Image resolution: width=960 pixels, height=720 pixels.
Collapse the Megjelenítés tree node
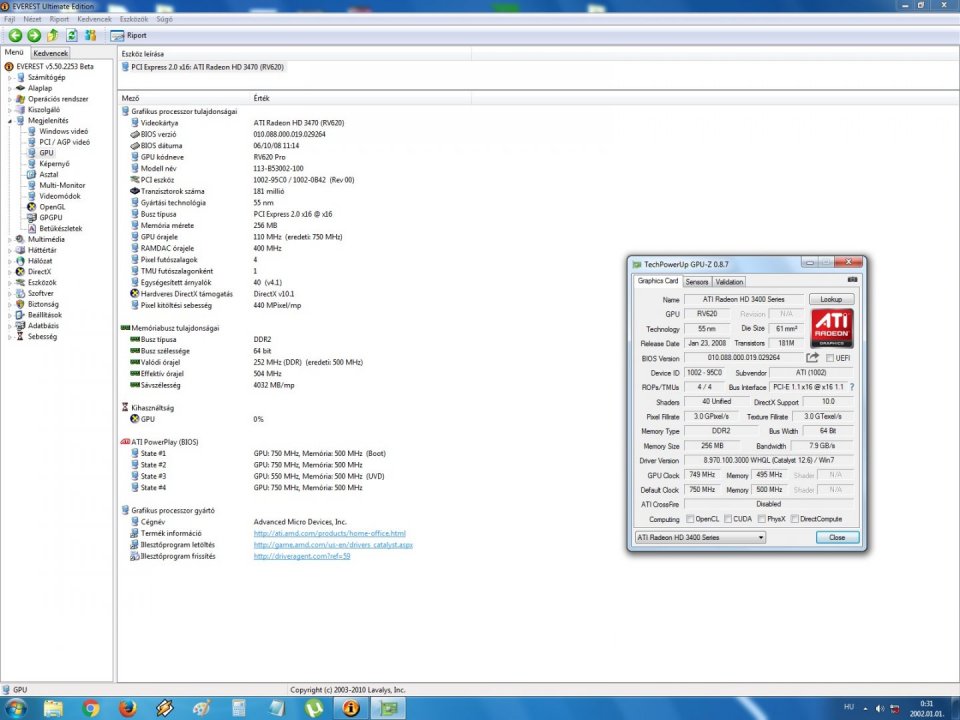pyautogui.click(x=10, y=121)
